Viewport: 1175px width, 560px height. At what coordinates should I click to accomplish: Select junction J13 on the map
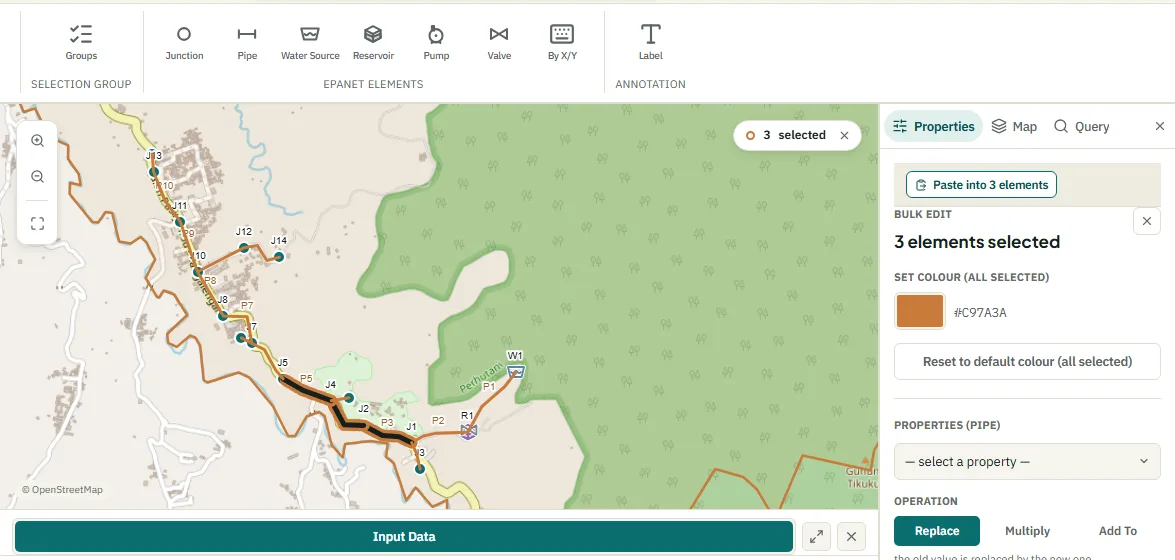coord(154,172)
